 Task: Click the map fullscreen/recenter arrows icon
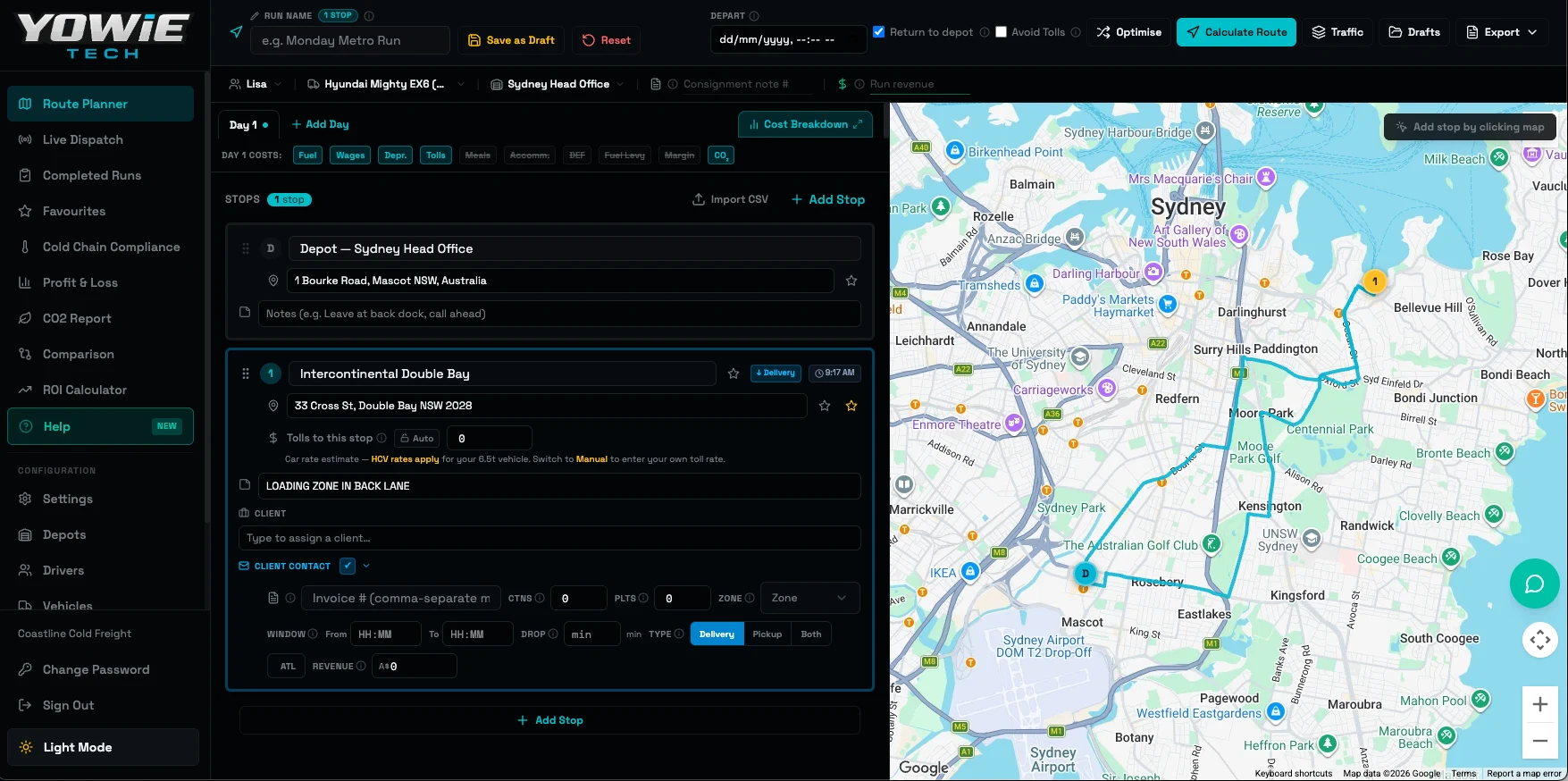1539,640
